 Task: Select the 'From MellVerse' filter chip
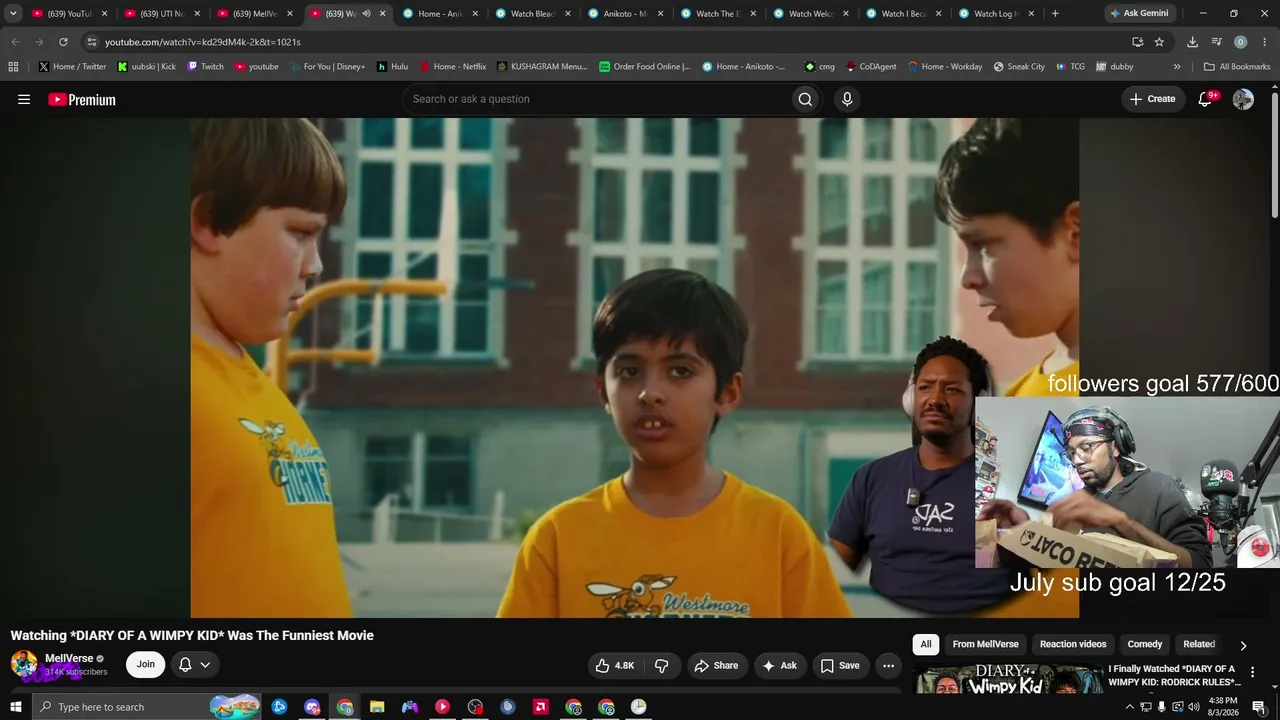pos(985,645)
